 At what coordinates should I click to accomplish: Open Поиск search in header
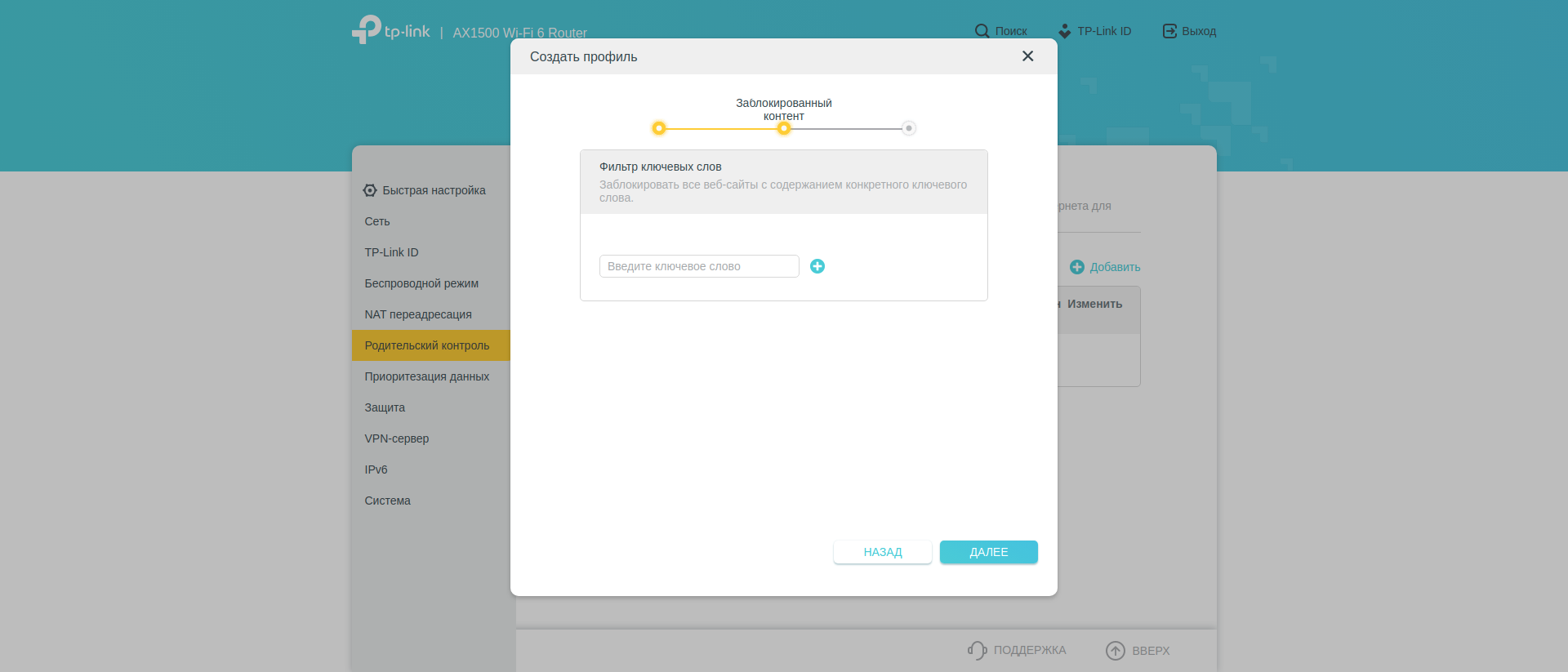[1000, 31]
